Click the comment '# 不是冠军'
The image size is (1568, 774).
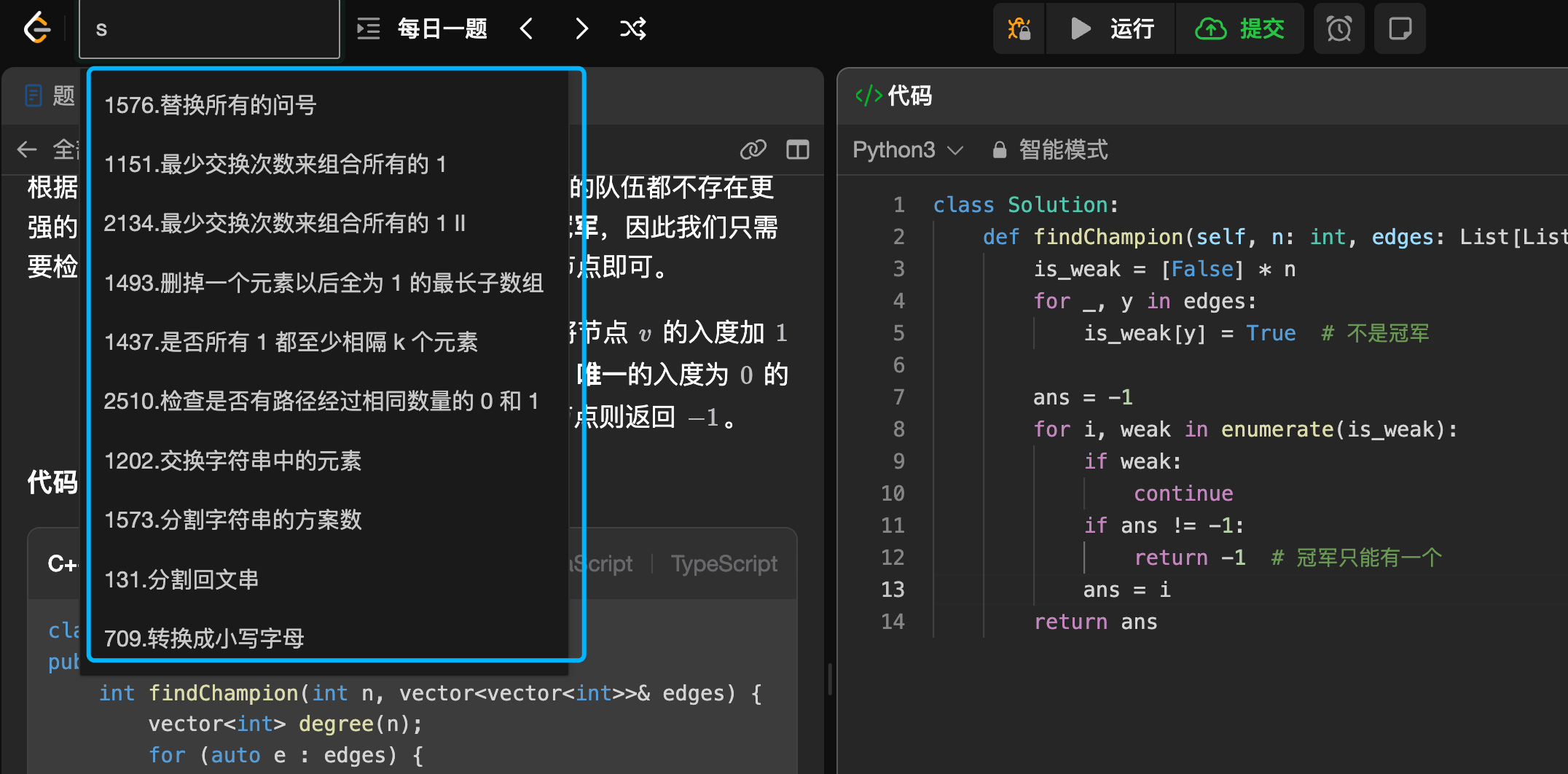(x=1375, y=333)
